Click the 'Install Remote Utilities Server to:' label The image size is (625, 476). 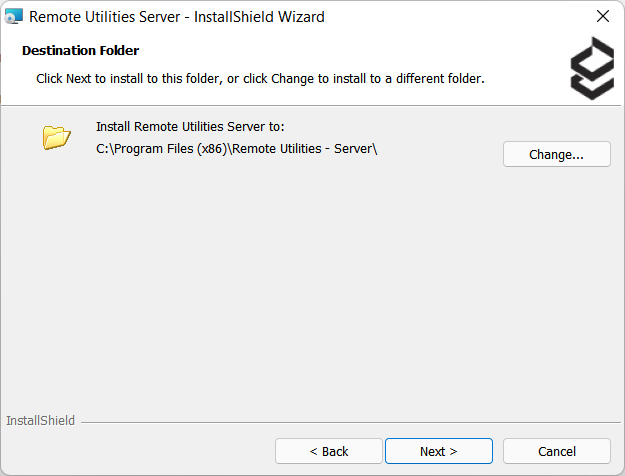[190, 127]
